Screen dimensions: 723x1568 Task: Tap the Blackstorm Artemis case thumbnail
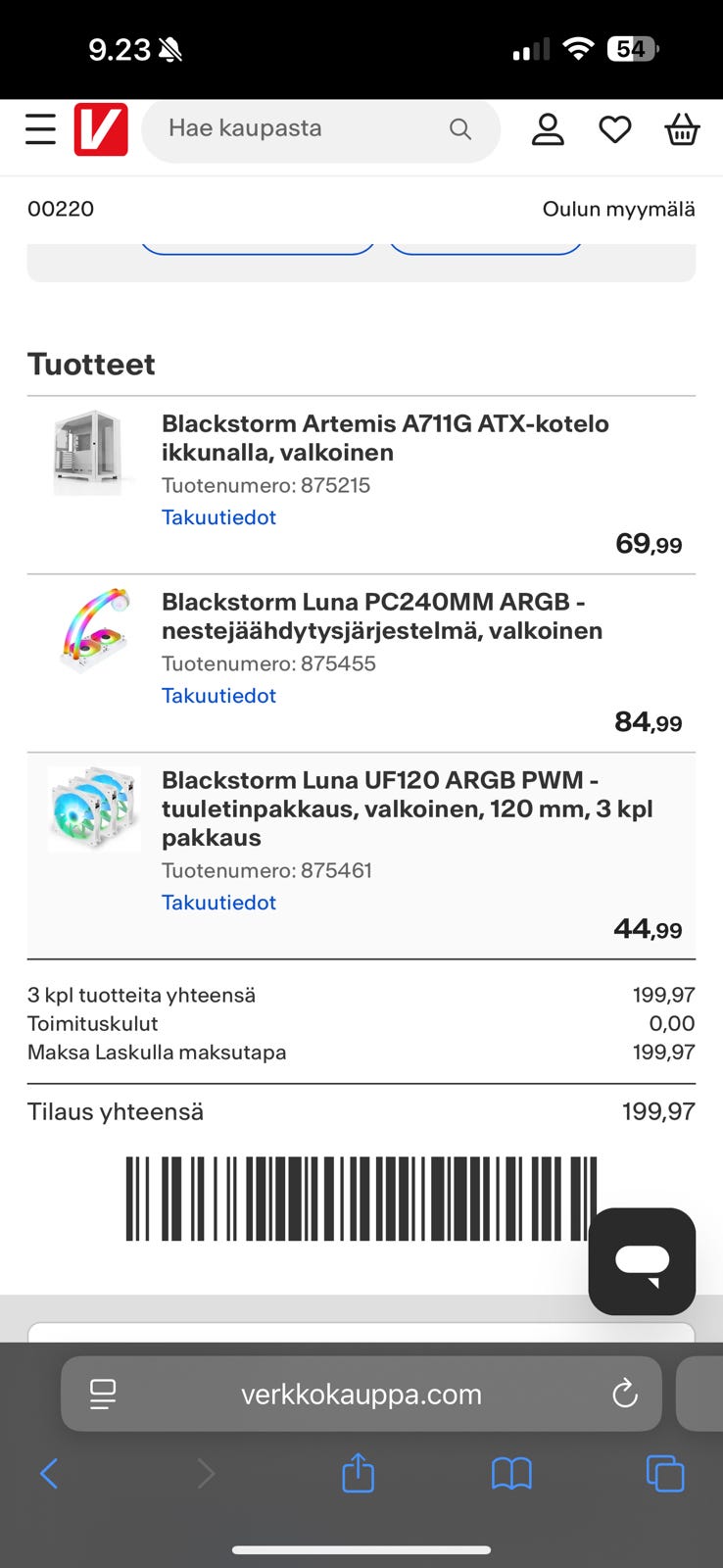(89, 452)
